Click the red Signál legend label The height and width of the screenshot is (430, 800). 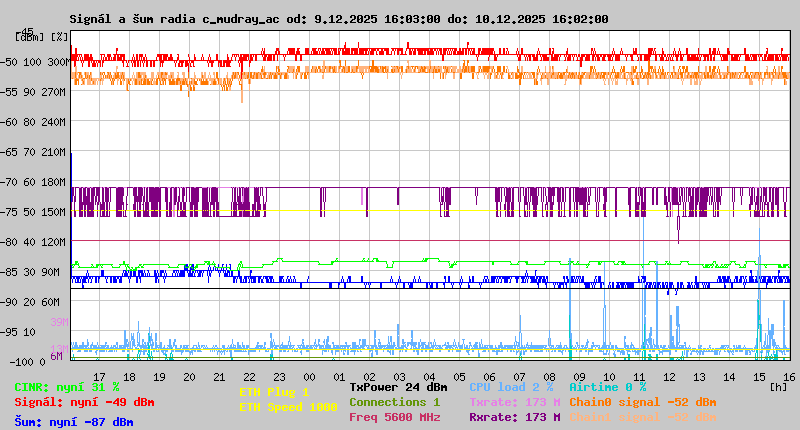coord(84,402)
